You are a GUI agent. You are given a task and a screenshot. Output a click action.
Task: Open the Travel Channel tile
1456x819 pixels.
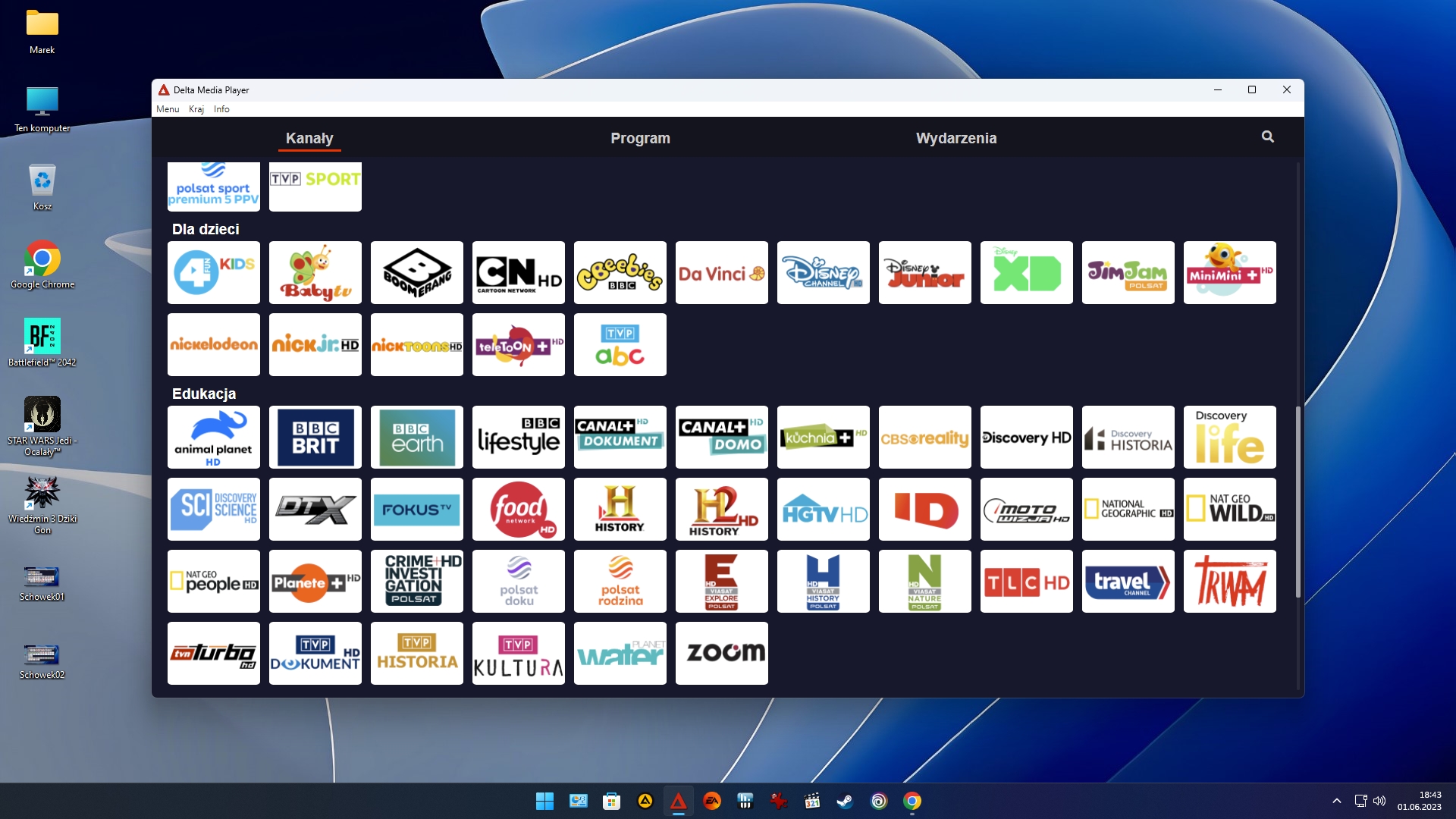coord(1128,582)
